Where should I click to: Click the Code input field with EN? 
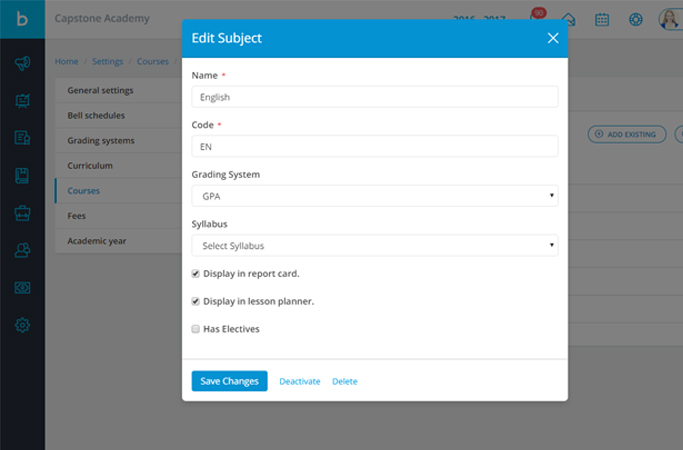pyautogui.click(x=375, y=146)
